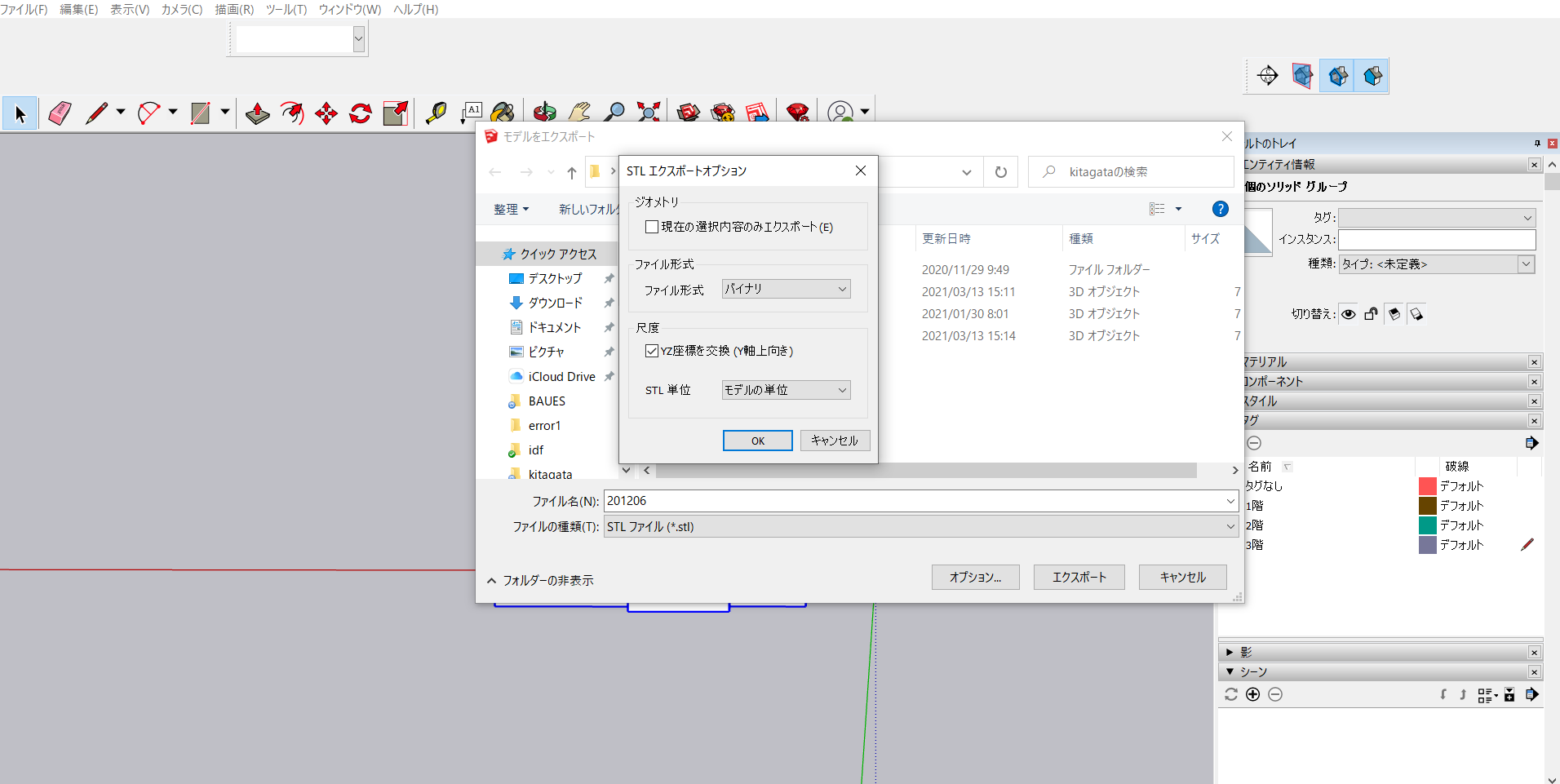Click the help question mark in export dialog

(x=1221, y=209)
